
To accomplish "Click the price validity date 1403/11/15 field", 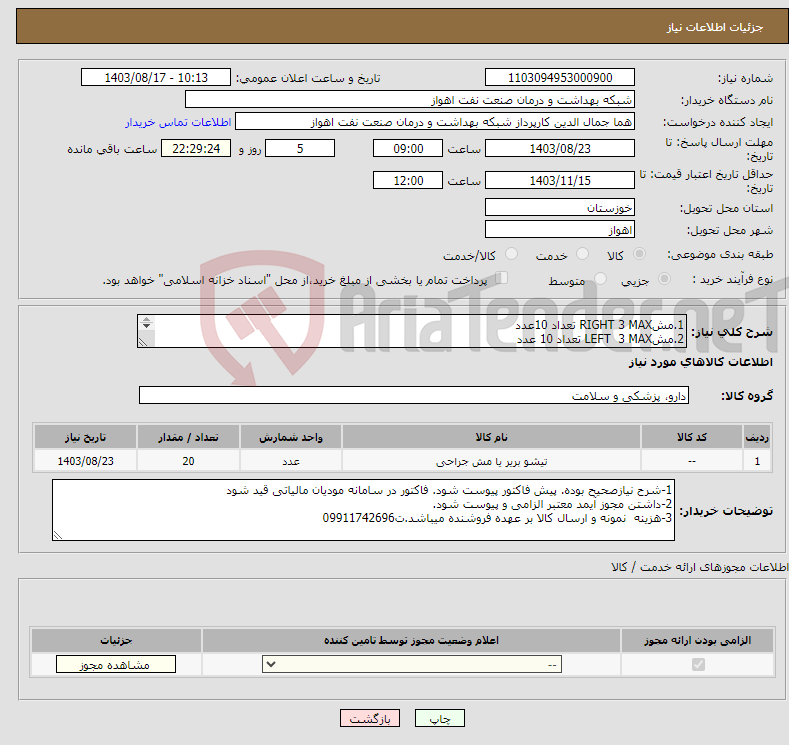I will tap(560, 180).
